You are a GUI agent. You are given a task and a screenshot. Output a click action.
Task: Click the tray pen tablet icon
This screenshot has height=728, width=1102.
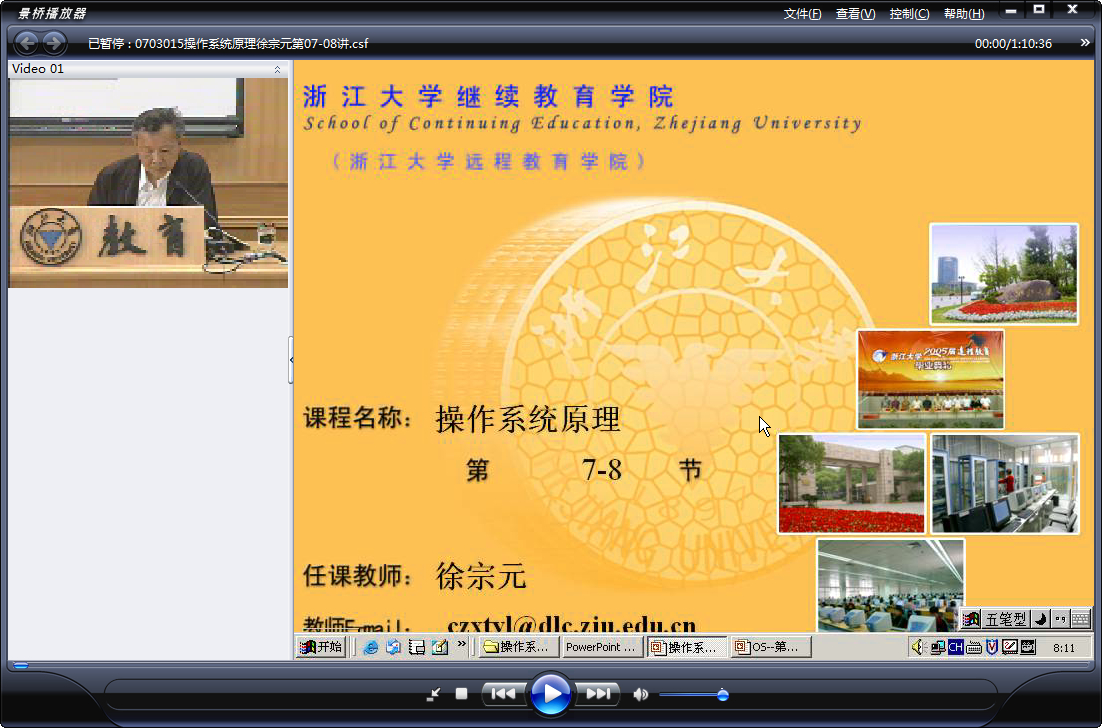[1010, 647]
